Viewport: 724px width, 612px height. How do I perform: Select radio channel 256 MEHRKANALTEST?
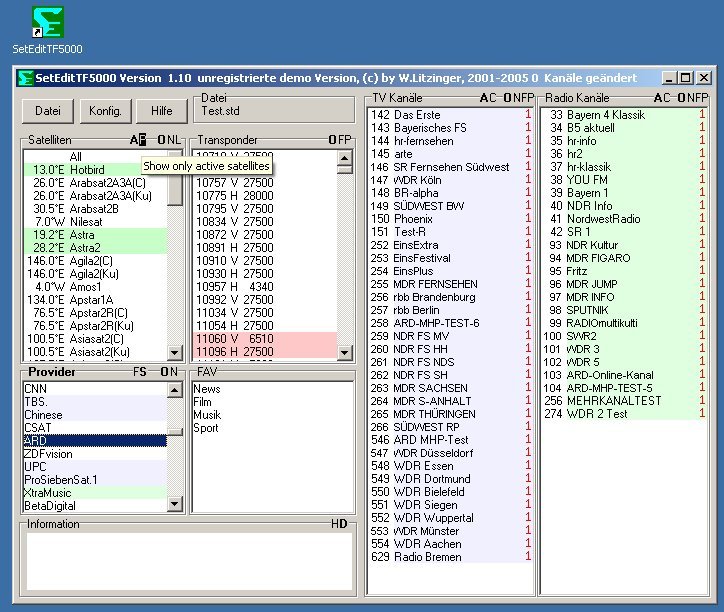click(624, 401)
